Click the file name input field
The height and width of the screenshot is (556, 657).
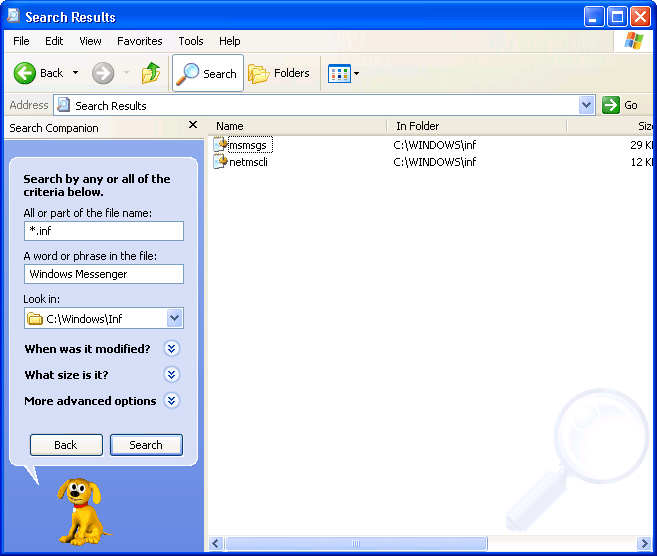[x=103, y=231]
